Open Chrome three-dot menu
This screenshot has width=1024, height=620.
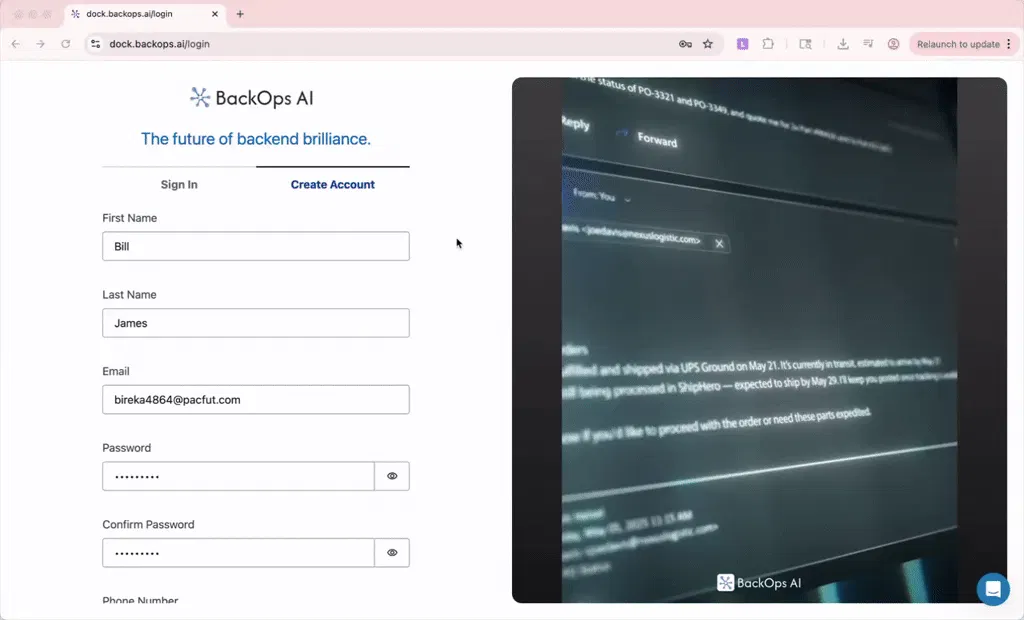click(x=1009, y=44)
